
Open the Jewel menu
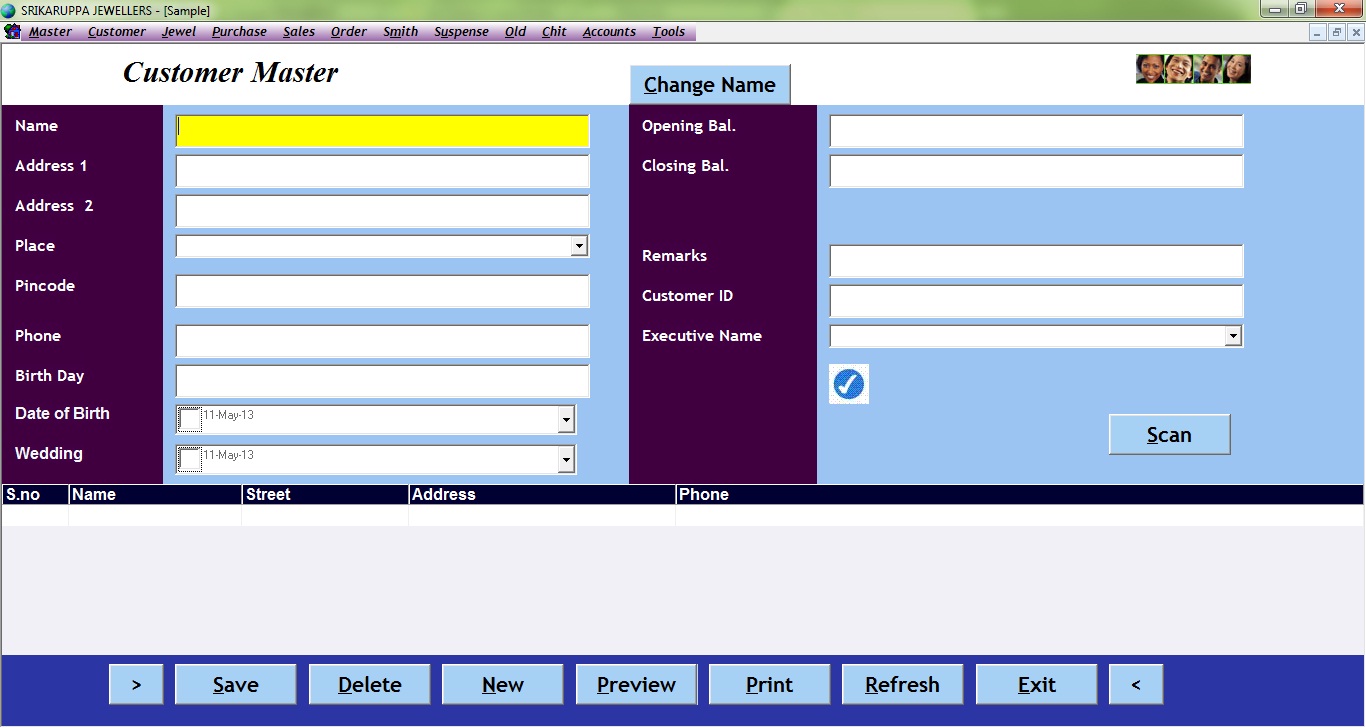pyautogui.click(x=179, y=31)
